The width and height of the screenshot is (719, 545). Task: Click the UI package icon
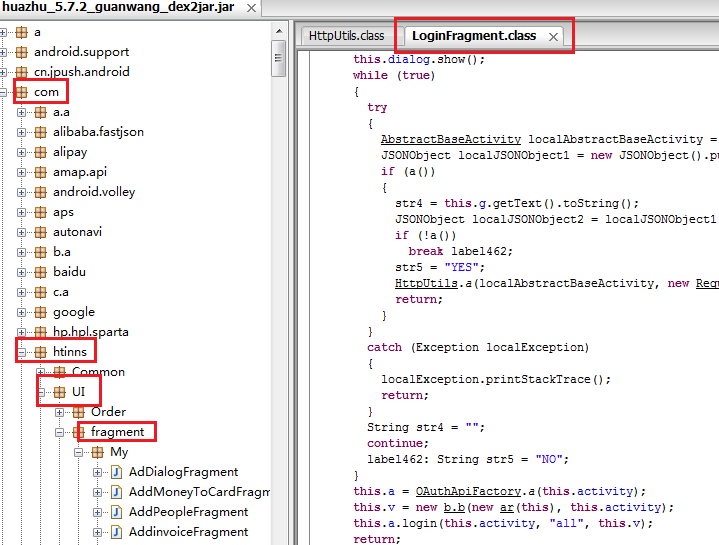tap(59, 392)
